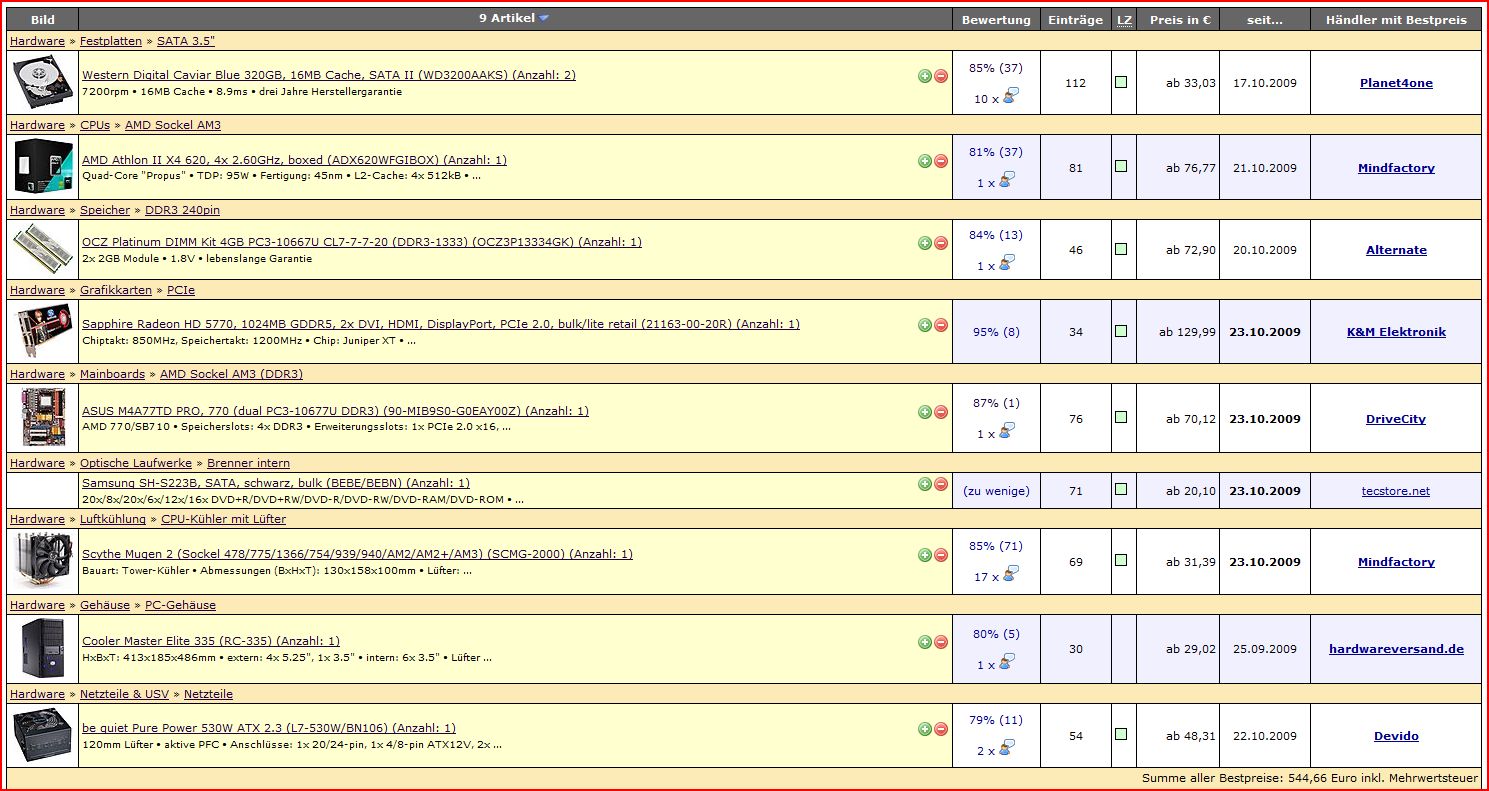This screenshot has width=1489, height=791.
Task: Remove one OCZ Platinum DIMM Kit
Action: tap(941, 243)
